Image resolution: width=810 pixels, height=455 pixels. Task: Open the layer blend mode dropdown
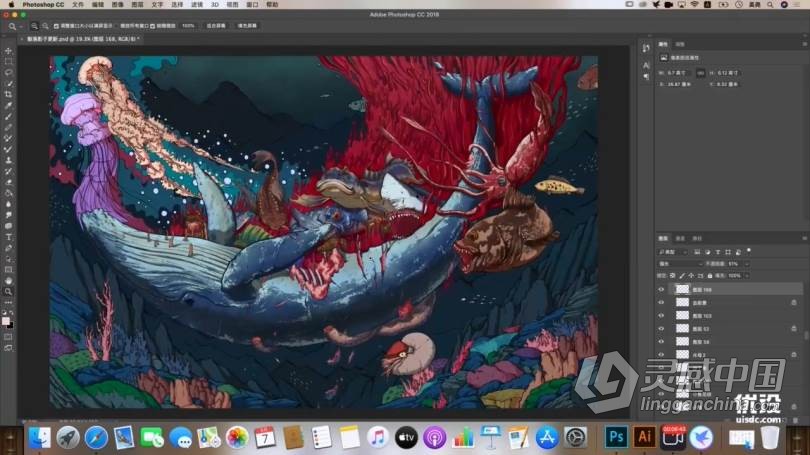(x=680, y=263)
